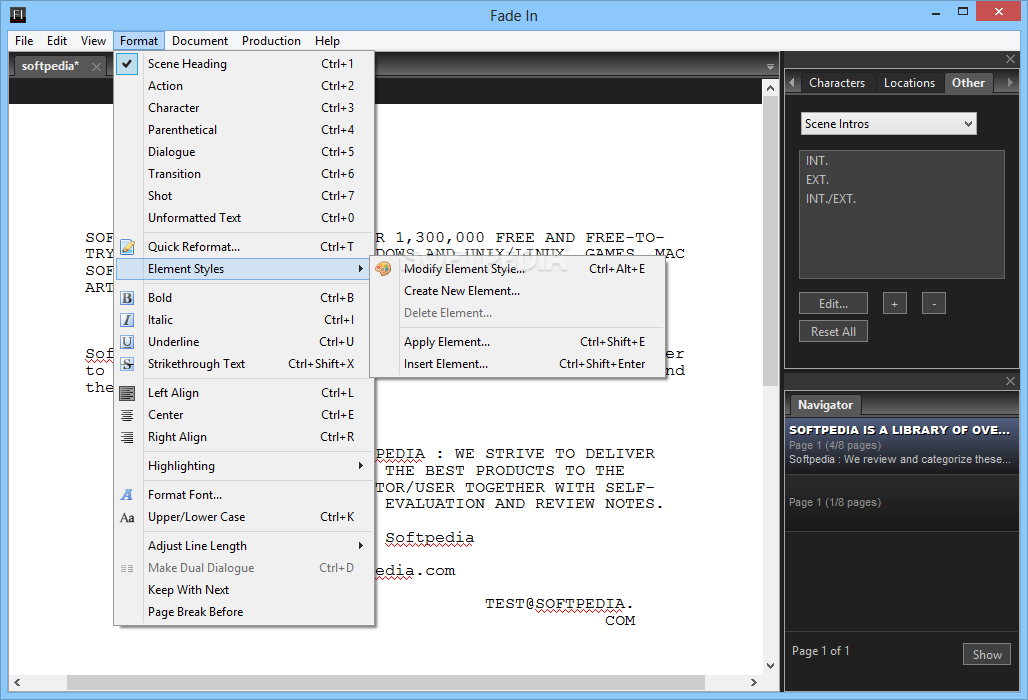
Task: Select Shot element format
Action: click(x=241, y=196)
